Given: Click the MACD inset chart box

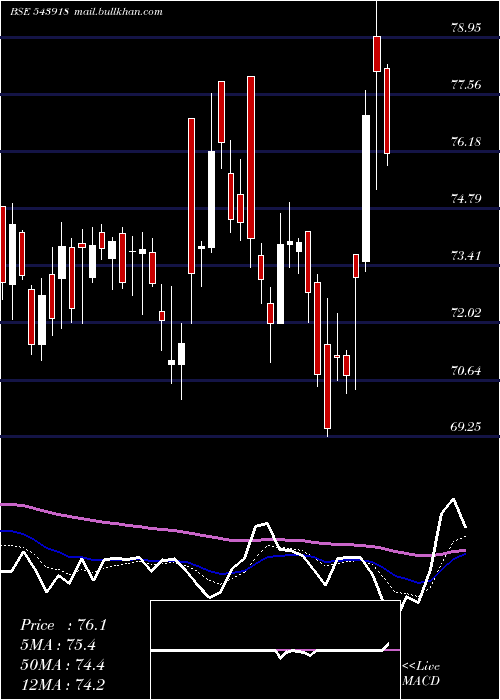Looking at the screenshot, I should tap(275, 650).
